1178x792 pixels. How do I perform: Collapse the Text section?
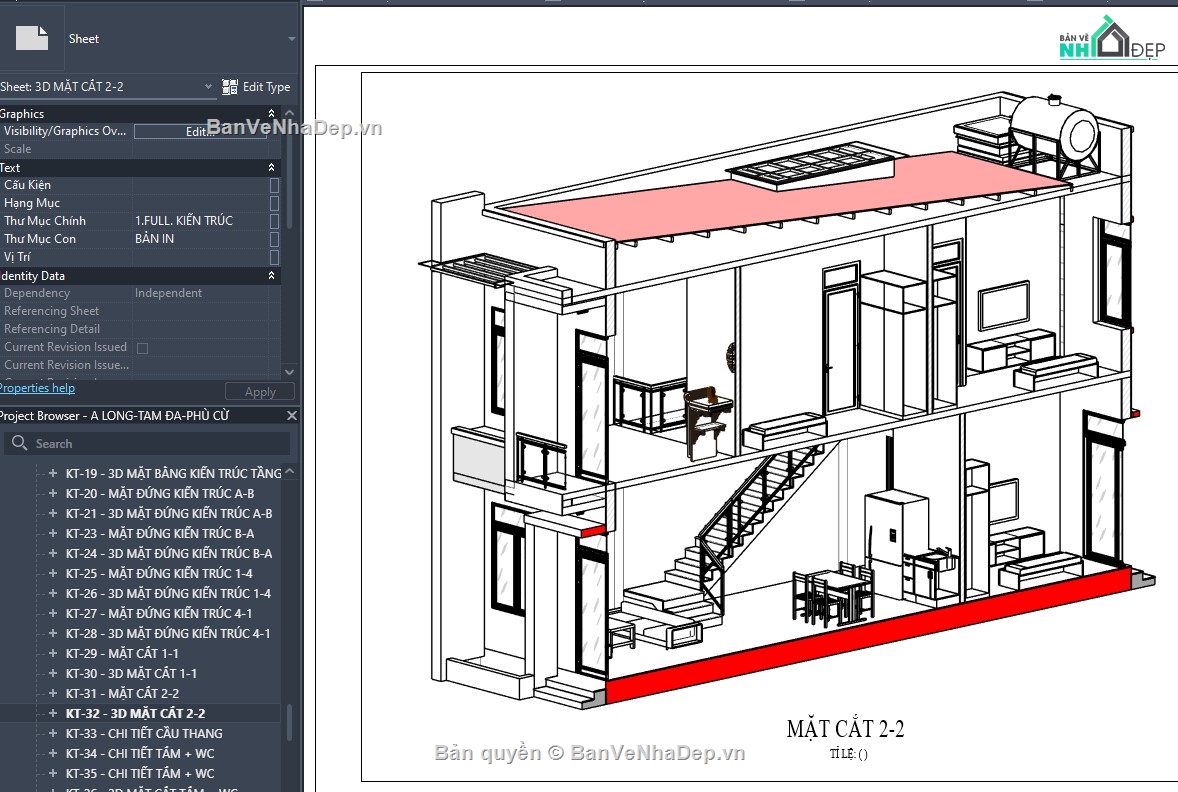coord(272,168)
